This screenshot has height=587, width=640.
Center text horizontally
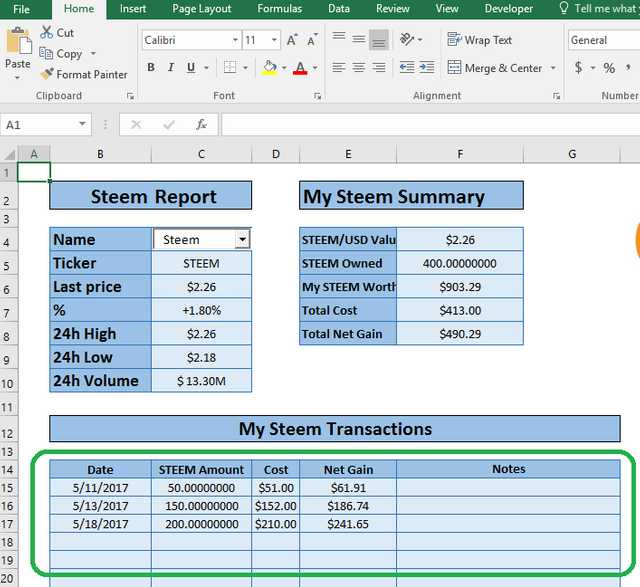point(359,67)
